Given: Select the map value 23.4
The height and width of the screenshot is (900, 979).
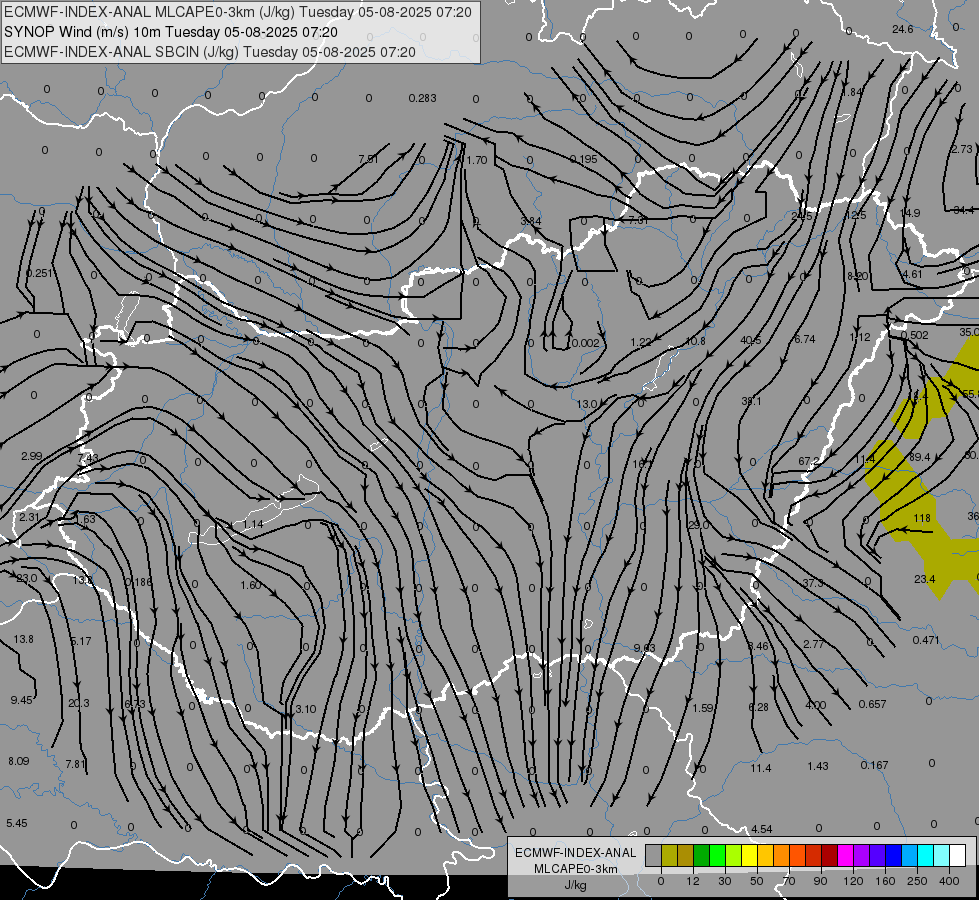Looking at the screenshot, I should pyautogui.click(x=925, y=579).
